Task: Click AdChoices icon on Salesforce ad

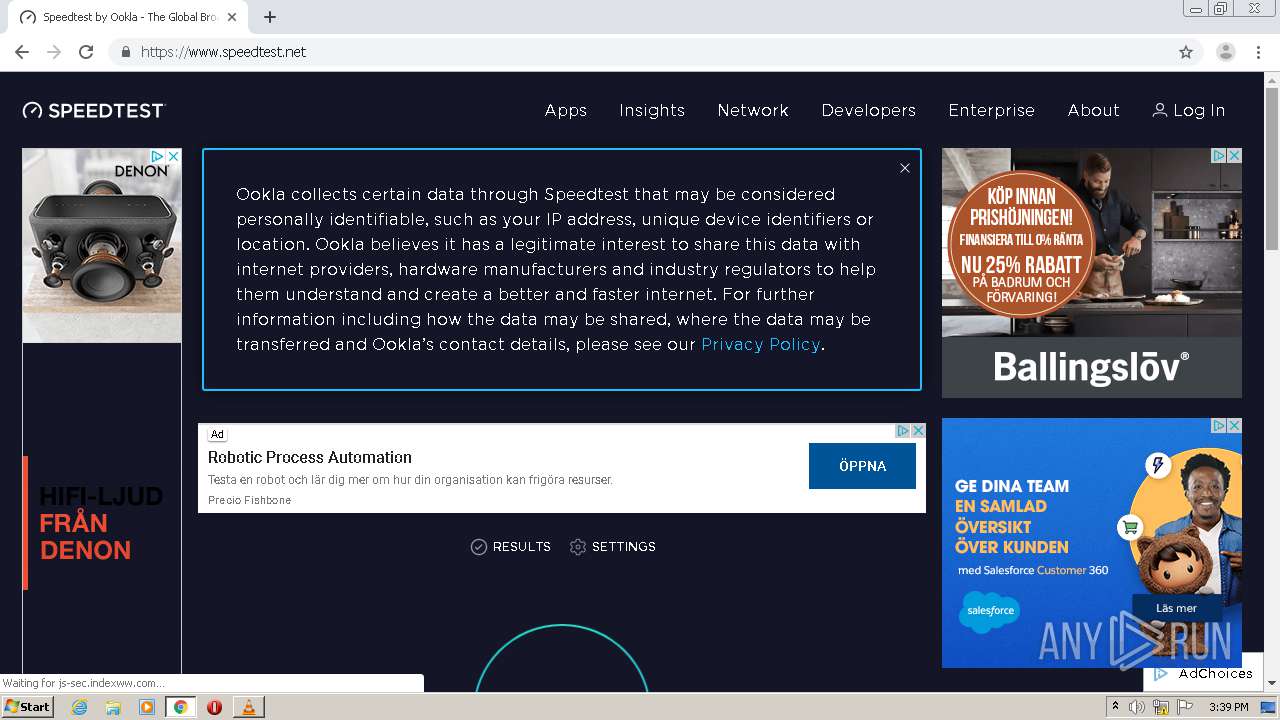Action: 1219,426
